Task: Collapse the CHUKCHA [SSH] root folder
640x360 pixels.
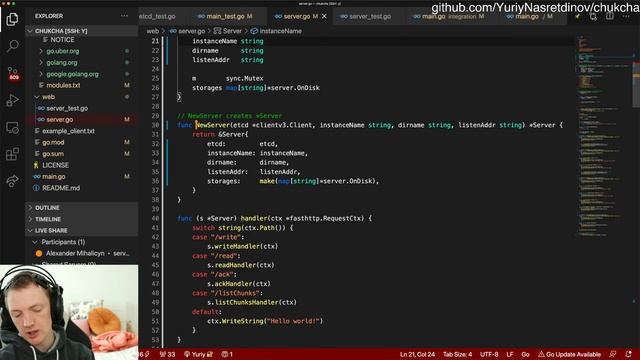Action: [x=61, y=31]
